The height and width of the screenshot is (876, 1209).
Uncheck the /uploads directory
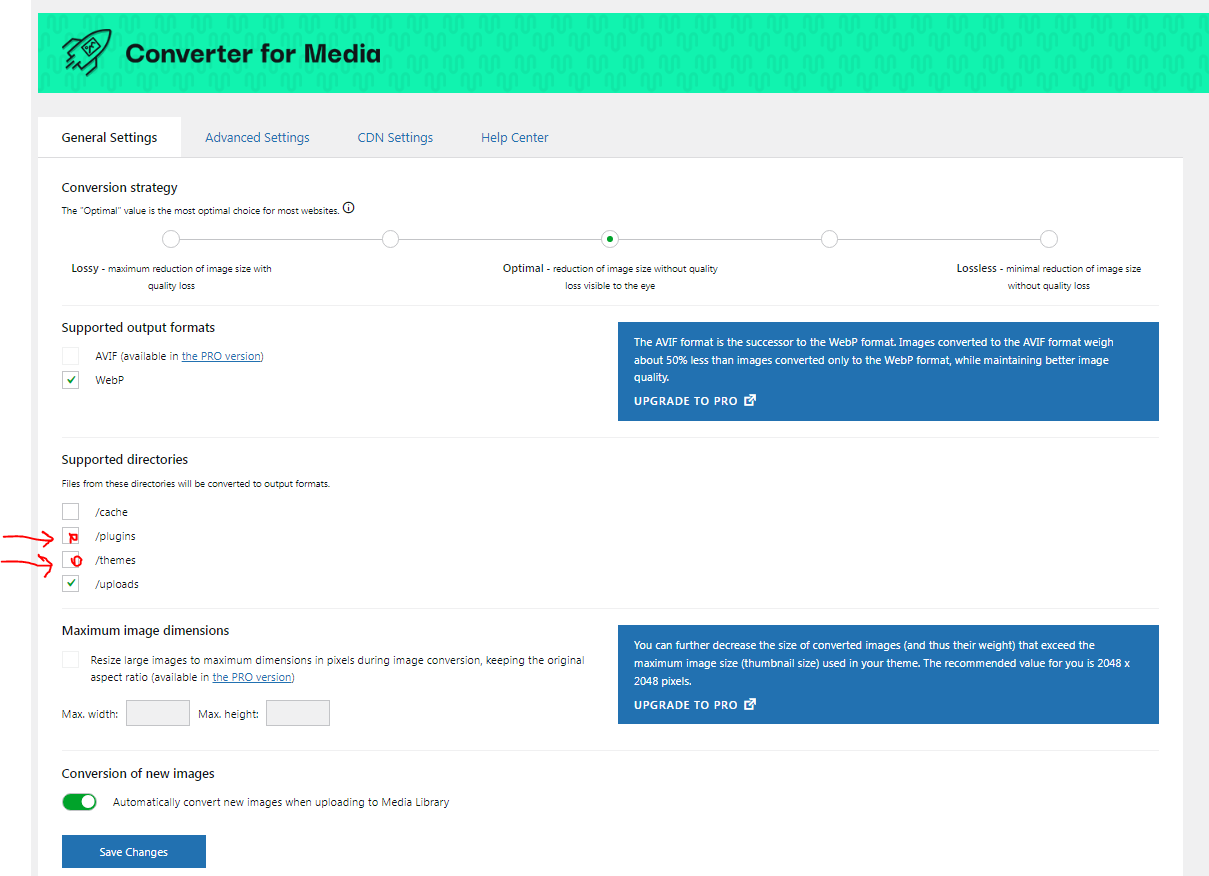70,584
